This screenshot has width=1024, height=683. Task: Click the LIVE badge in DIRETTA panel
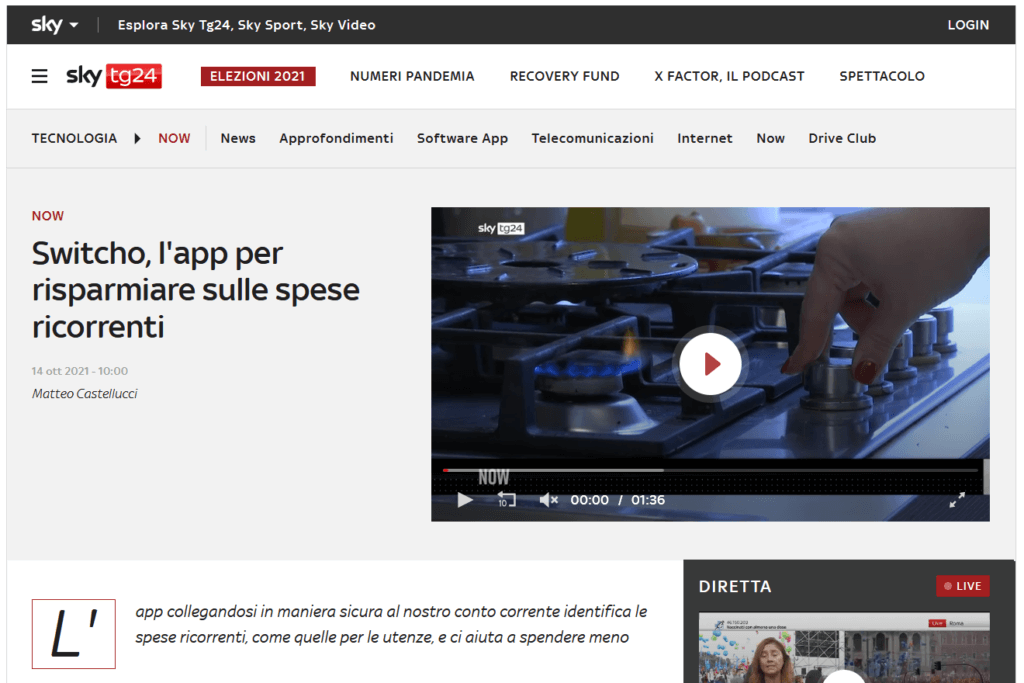[x=963, y=586]
